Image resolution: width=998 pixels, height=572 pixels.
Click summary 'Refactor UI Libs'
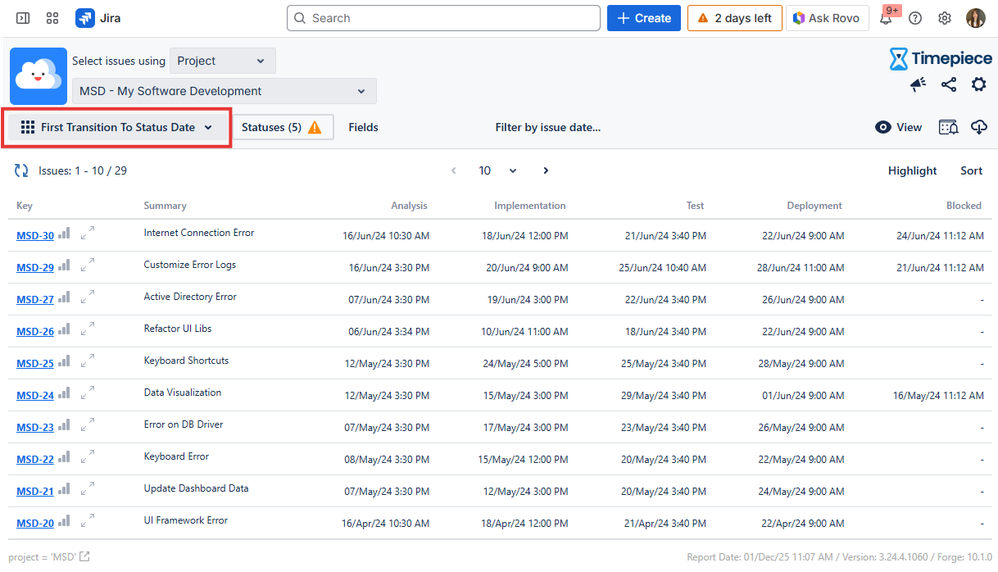(x=178, y=328)
